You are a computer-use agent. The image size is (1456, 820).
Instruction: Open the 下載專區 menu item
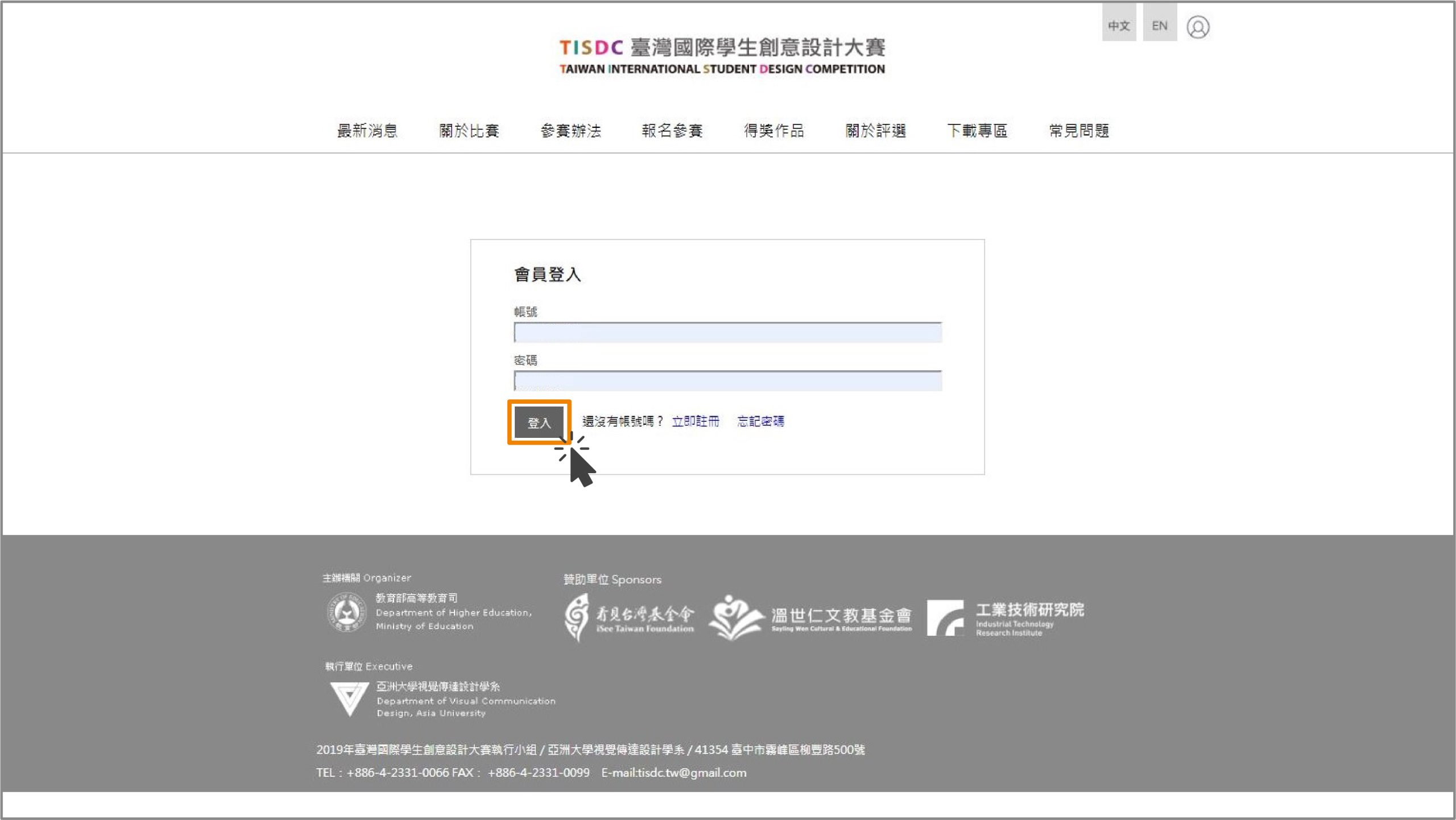tap(977, 131)
